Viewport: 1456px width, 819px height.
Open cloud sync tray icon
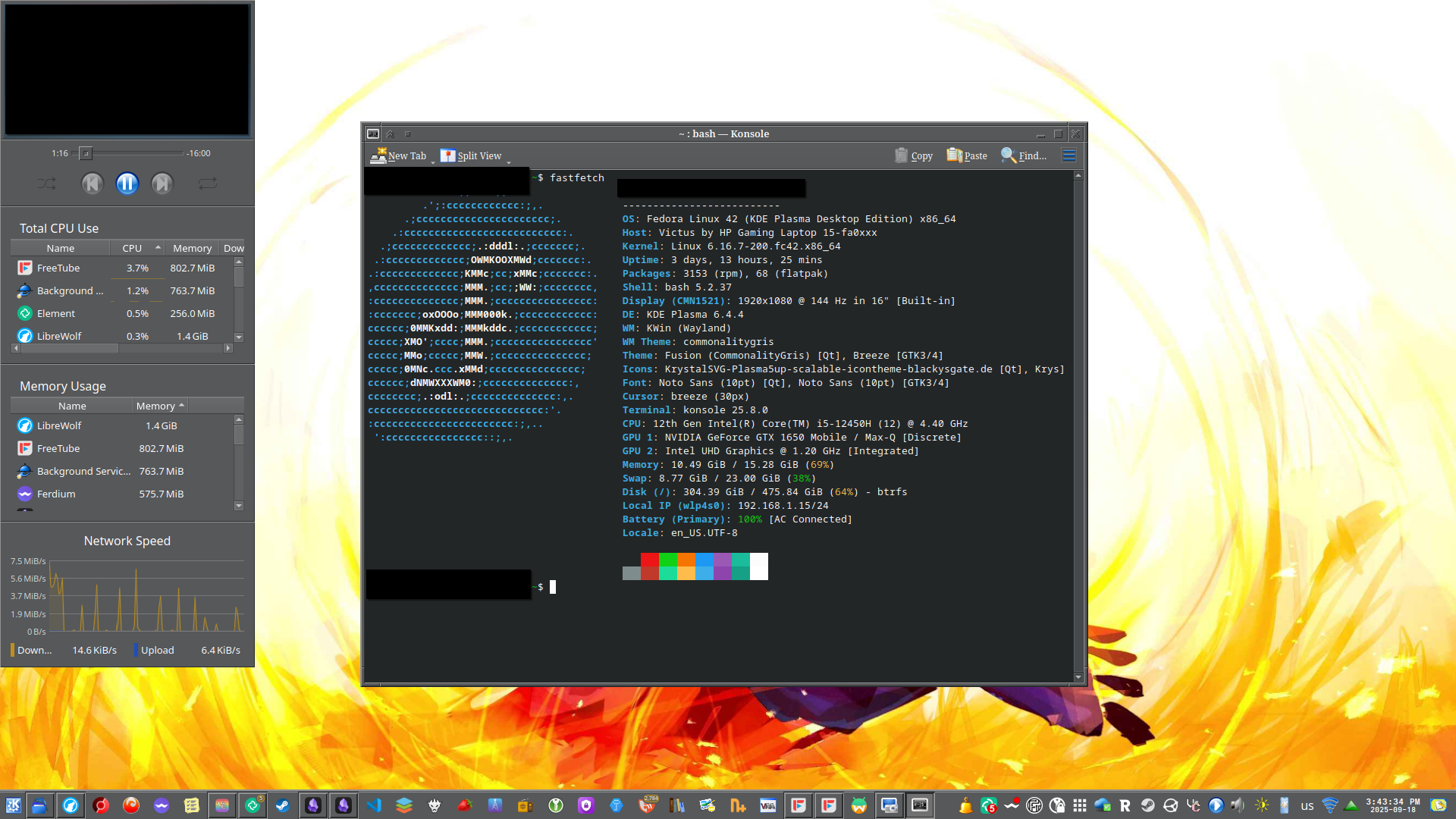point(1102,805)
